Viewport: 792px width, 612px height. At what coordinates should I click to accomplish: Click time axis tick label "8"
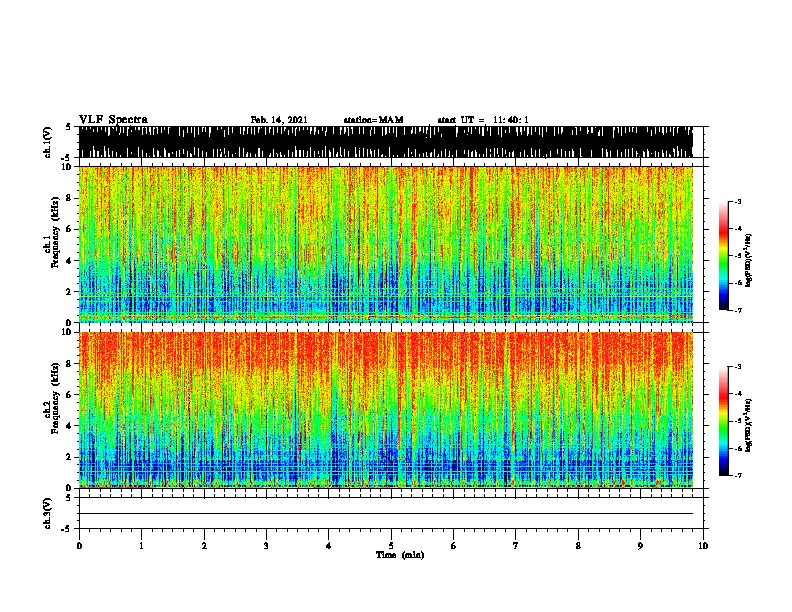tap(578, 546)
